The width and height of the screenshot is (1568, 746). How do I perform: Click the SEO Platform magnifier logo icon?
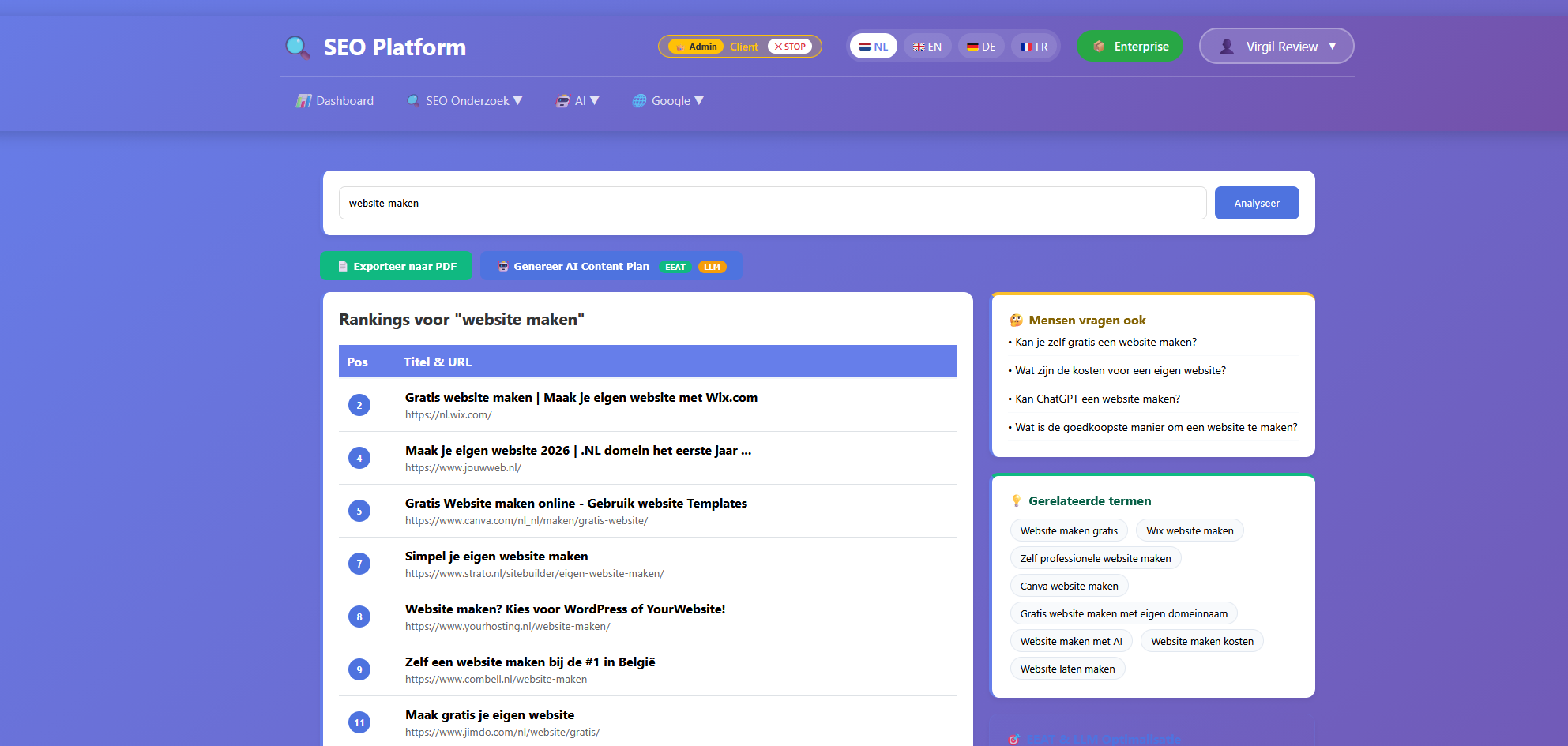298,47
